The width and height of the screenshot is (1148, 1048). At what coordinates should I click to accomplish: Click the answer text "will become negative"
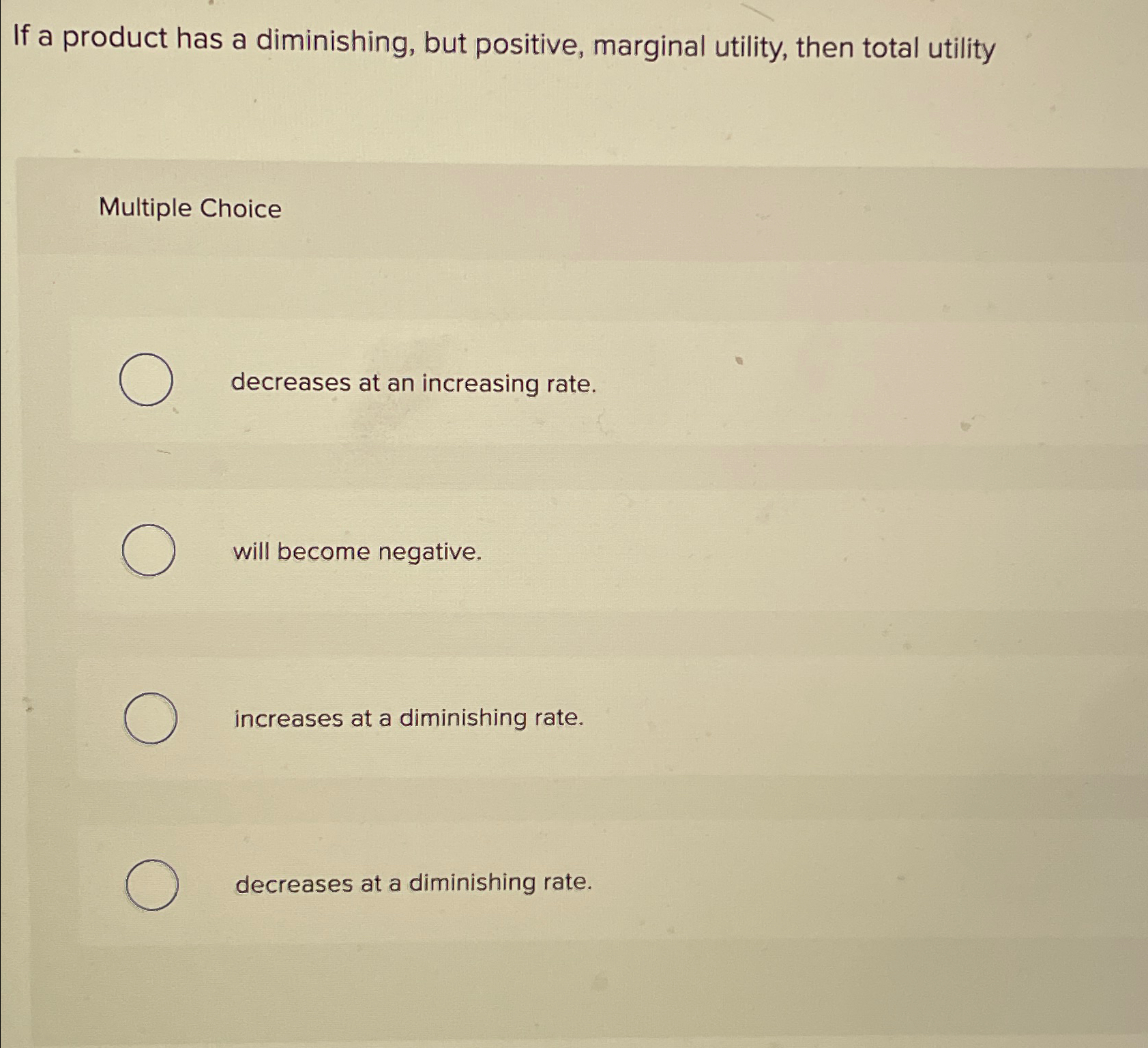pyautogui.click(x=357, y=551)
